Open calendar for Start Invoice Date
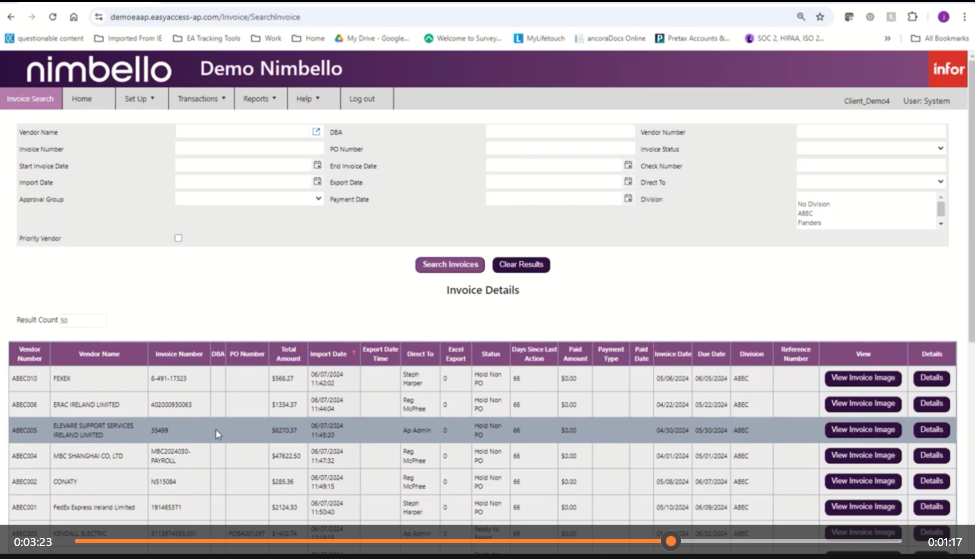975x559 pixels. click(x=317, y=165)
